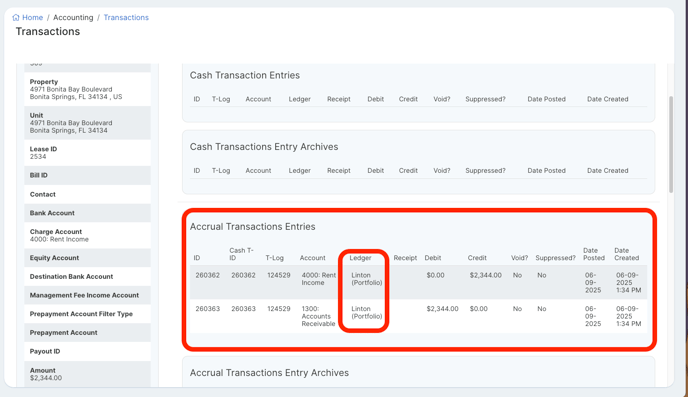Click Ledger column header in Accrual Entries
This screenshot has height=397, width=688.
pos(360,258)
